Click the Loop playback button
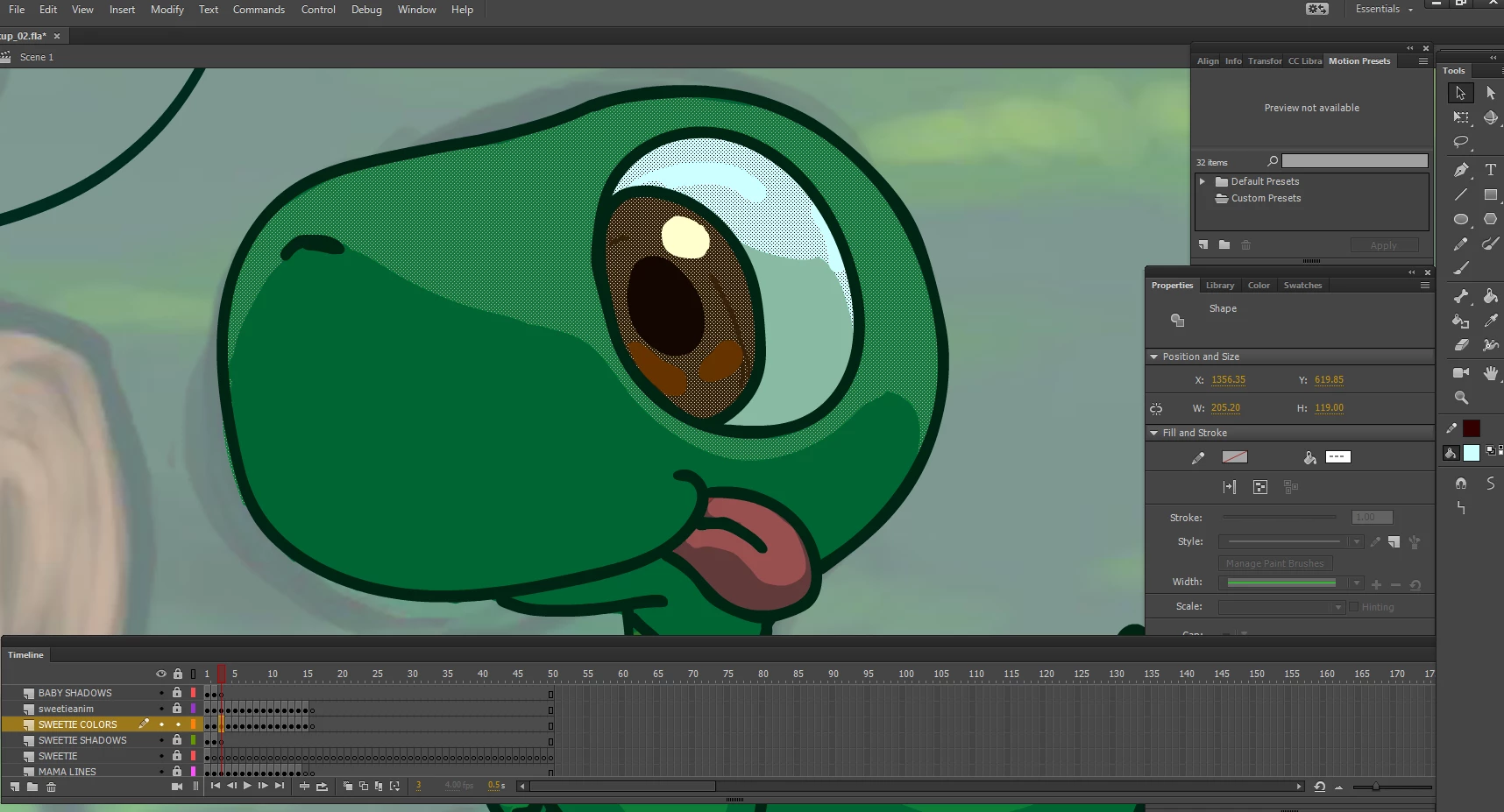The width and height of the screenshot is (1504, 812). pyautogui.click(x=322, y=787)
